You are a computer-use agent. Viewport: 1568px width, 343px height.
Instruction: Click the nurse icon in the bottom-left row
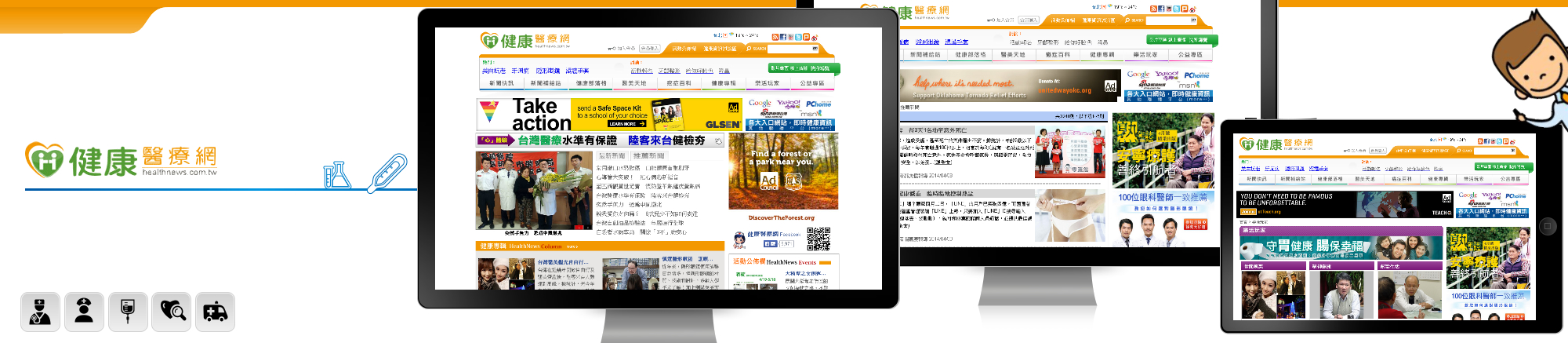click(x=84, y=312)
